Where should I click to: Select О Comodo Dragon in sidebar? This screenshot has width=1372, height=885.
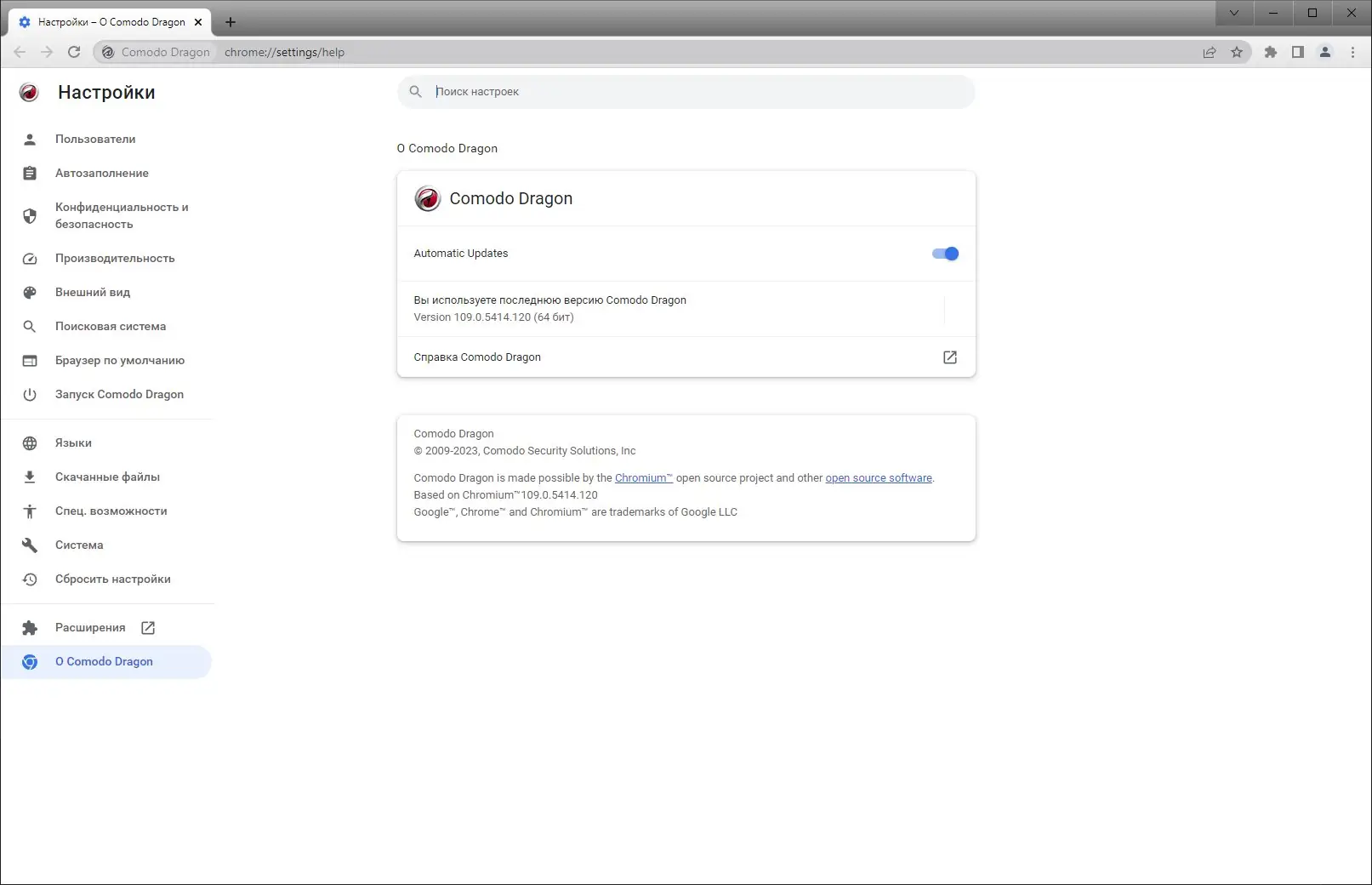click(106, 661)
